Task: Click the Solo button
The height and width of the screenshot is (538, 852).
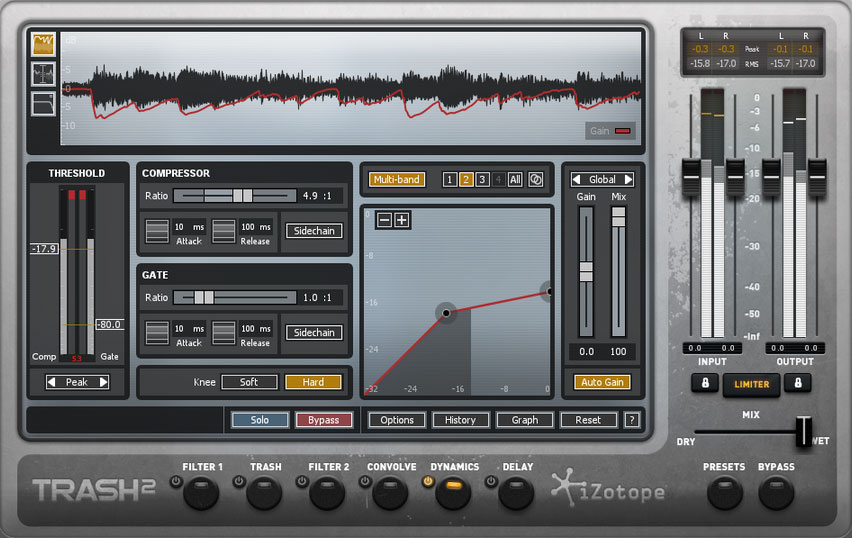Action: [x=260, y=420]
